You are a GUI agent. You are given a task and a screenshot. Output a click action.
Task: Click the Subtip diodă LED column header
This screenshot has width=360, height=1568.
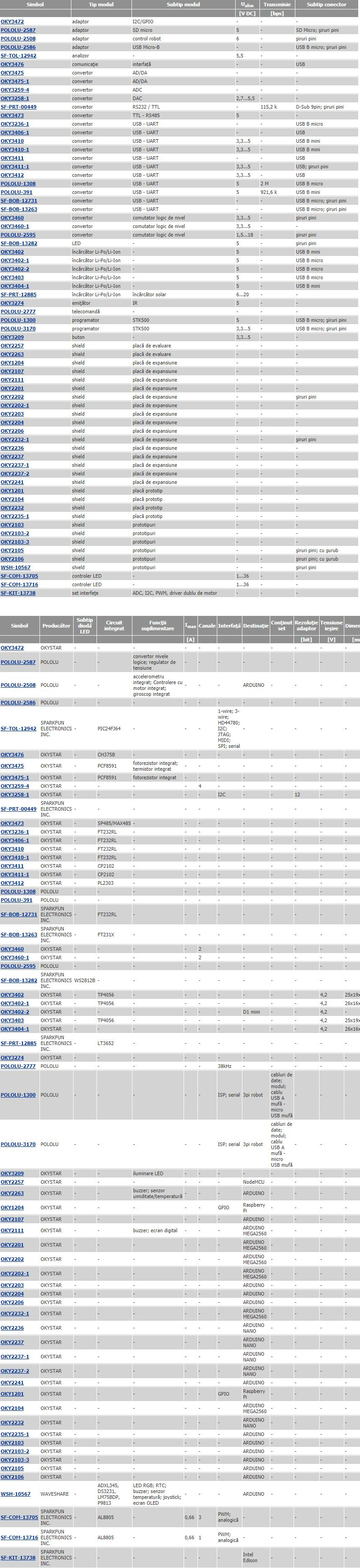(x=85, y=626)
